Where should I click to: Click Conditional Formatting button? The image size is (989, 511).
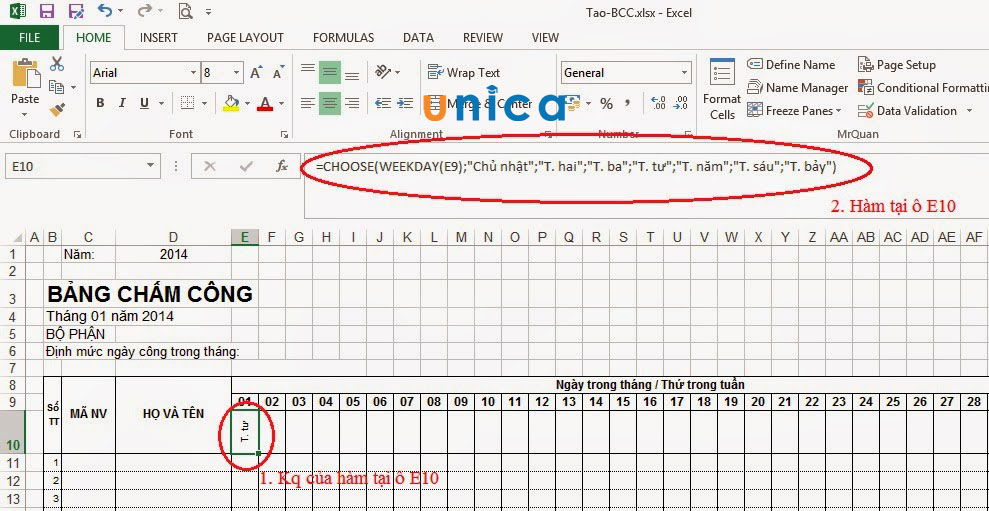tap(923, 88)
